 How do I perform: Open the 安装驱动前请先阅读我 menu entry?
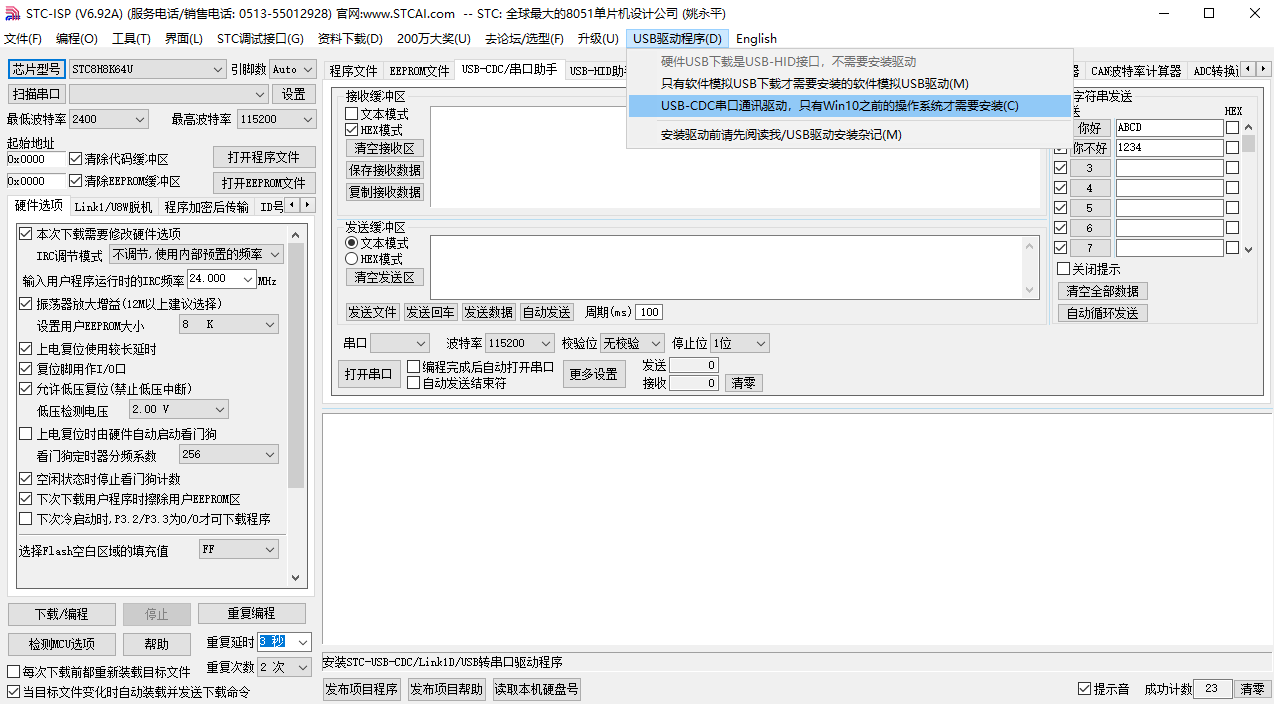[x=848, y=135]
